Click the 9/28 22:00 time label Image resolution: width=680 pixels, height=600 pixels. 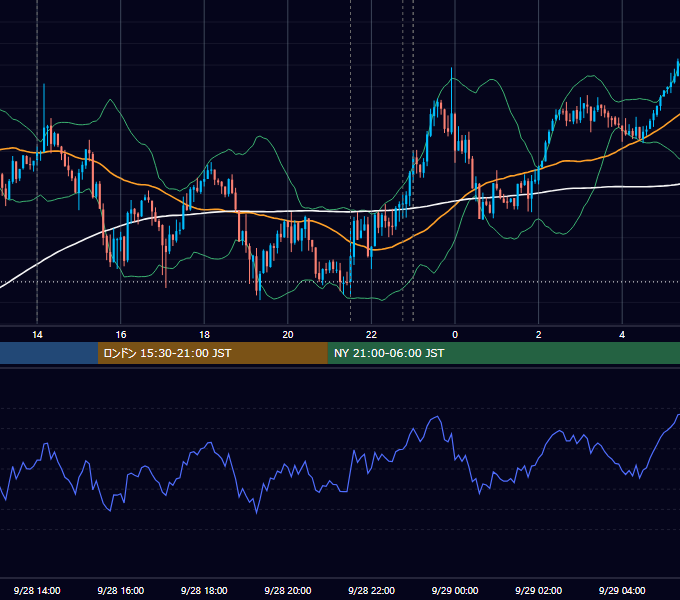pyautogui.click(x=371, y=590)
